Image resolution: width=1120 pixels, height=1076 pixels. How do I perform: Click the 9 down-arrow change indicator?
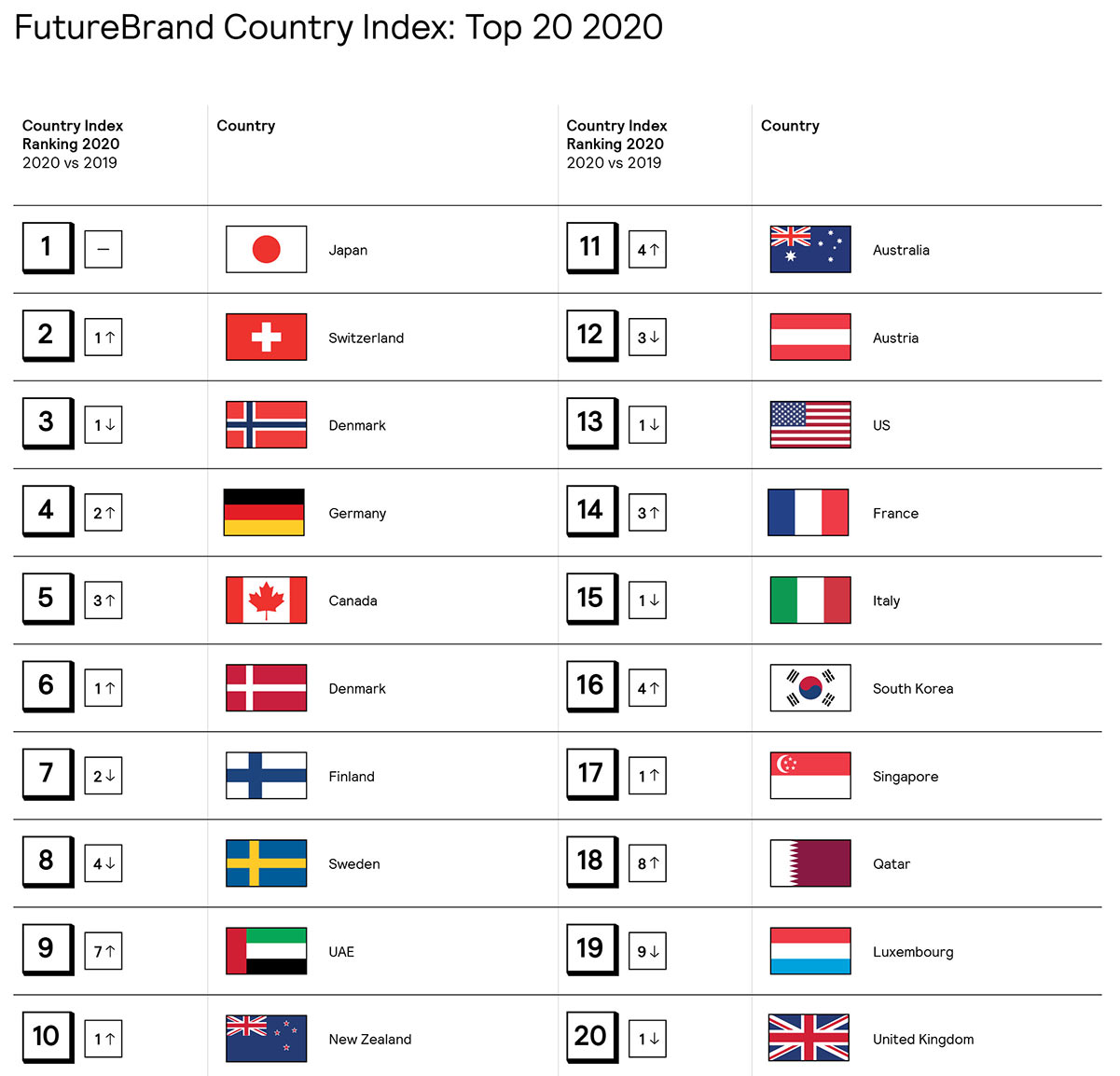point(648,951)
